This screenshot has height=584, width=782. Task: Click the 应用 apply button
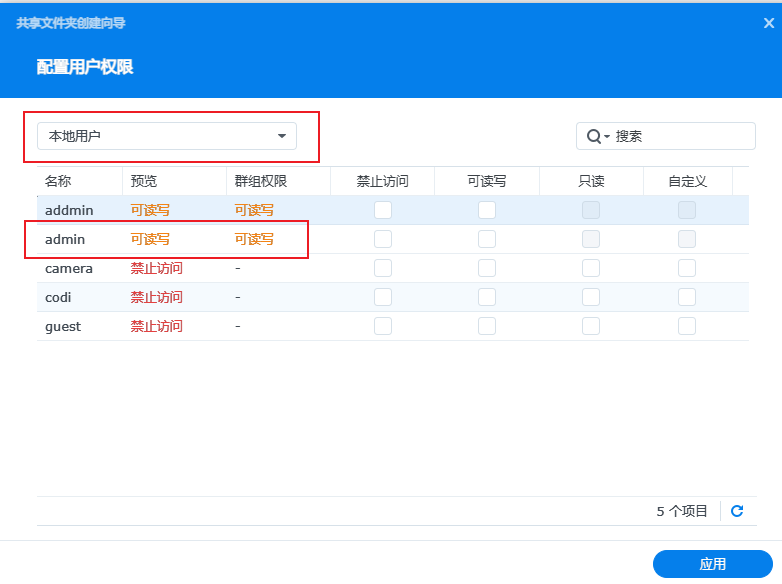(x=712, y=564)
